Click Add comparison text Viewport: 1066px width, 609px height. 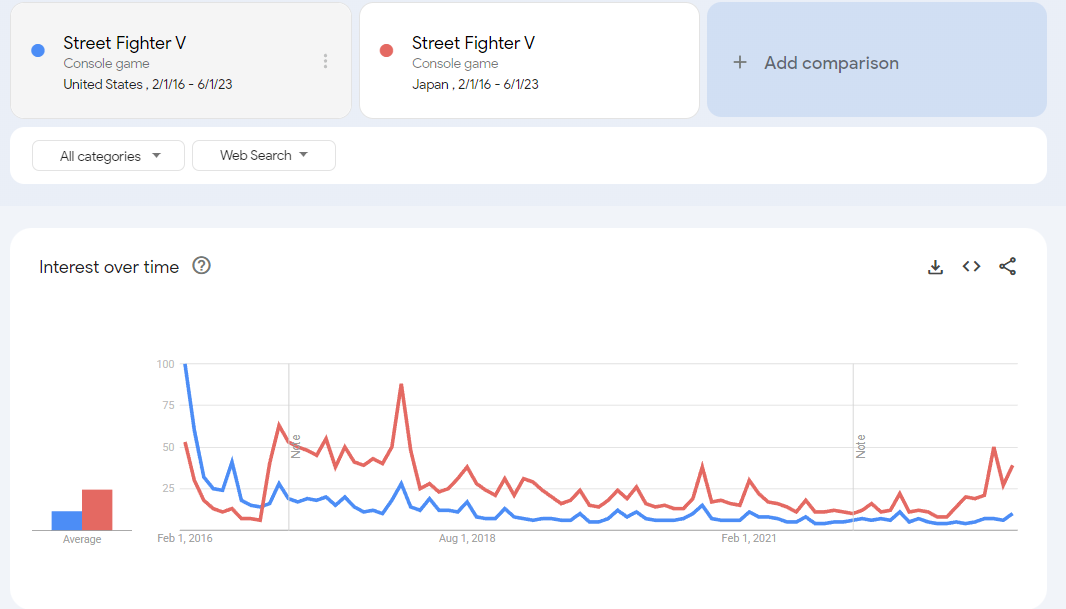coord(831,63)
